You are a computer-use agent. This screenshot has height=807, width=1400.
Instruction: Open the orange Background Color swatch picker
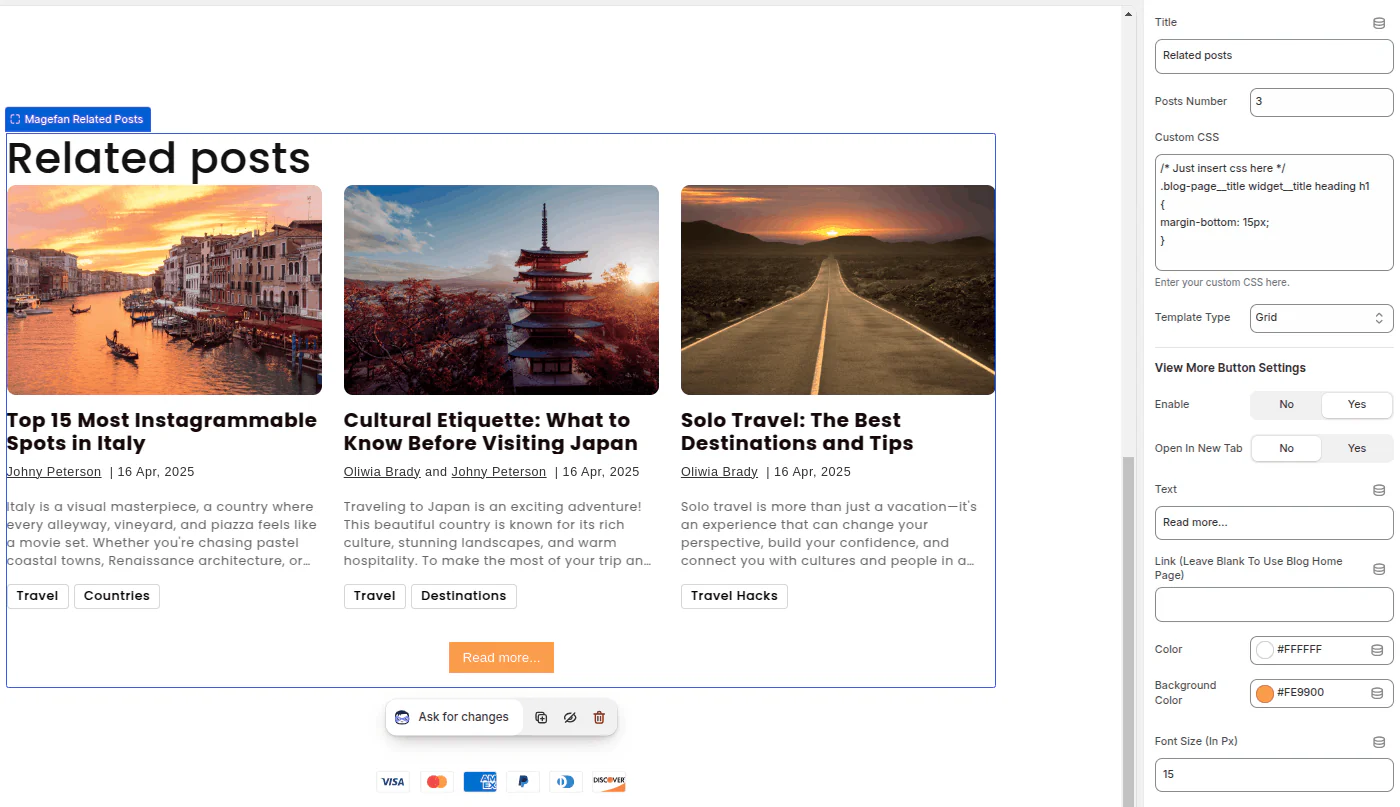(x=1265, y=693)
